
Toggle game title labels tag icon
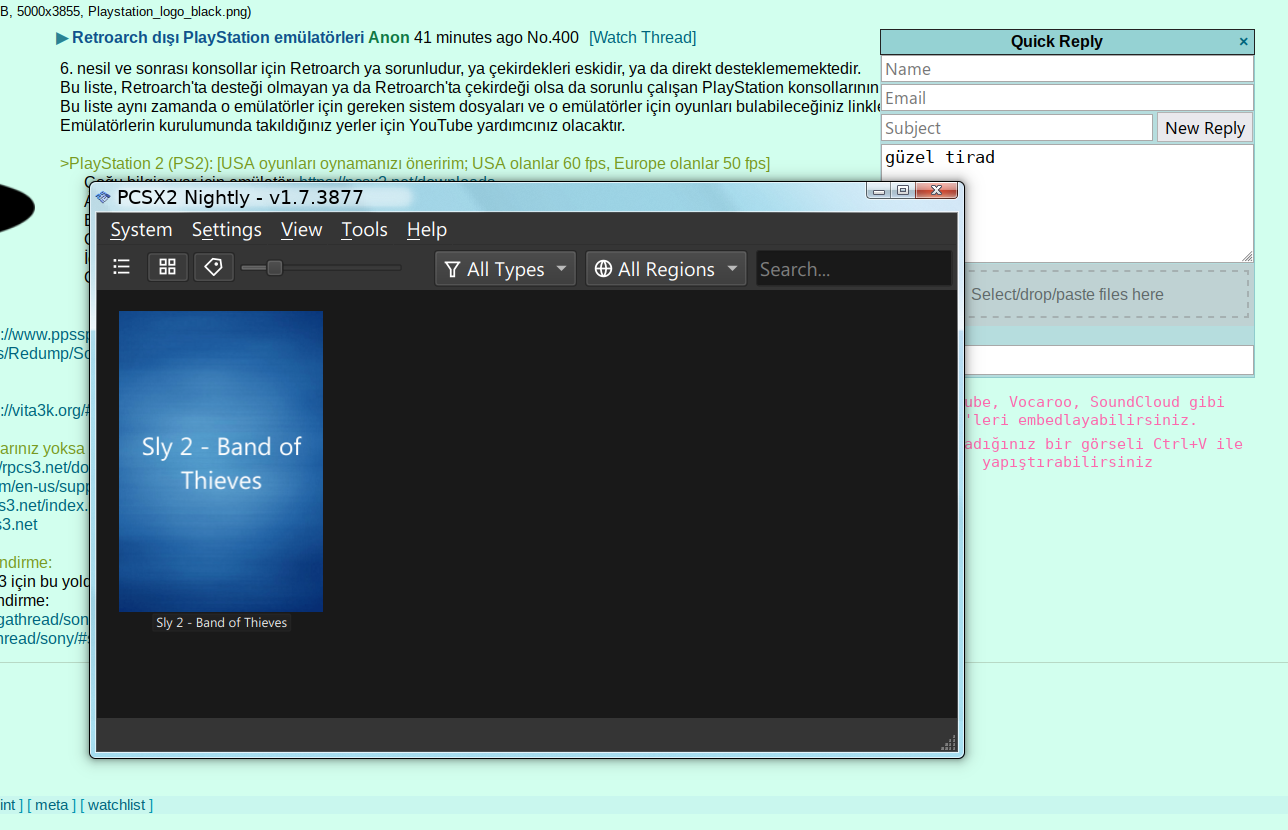[214, 267]
